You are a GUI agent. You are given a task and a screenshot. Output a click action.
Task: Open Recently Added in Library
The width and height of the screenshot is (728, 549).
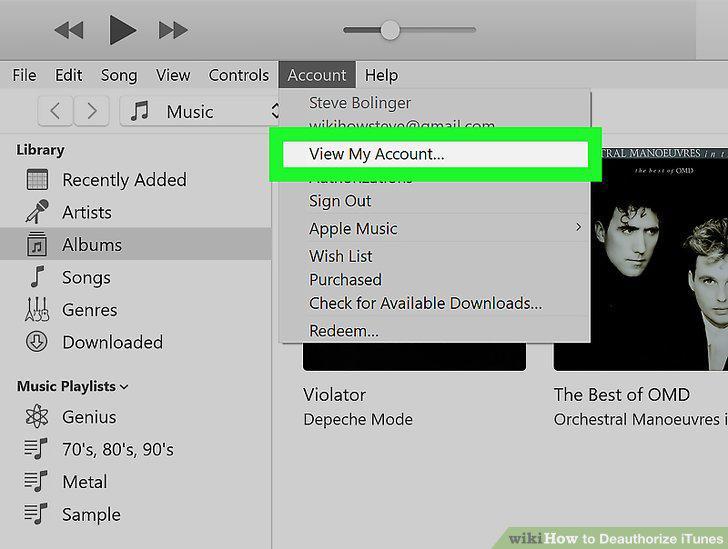pos(124,180)
